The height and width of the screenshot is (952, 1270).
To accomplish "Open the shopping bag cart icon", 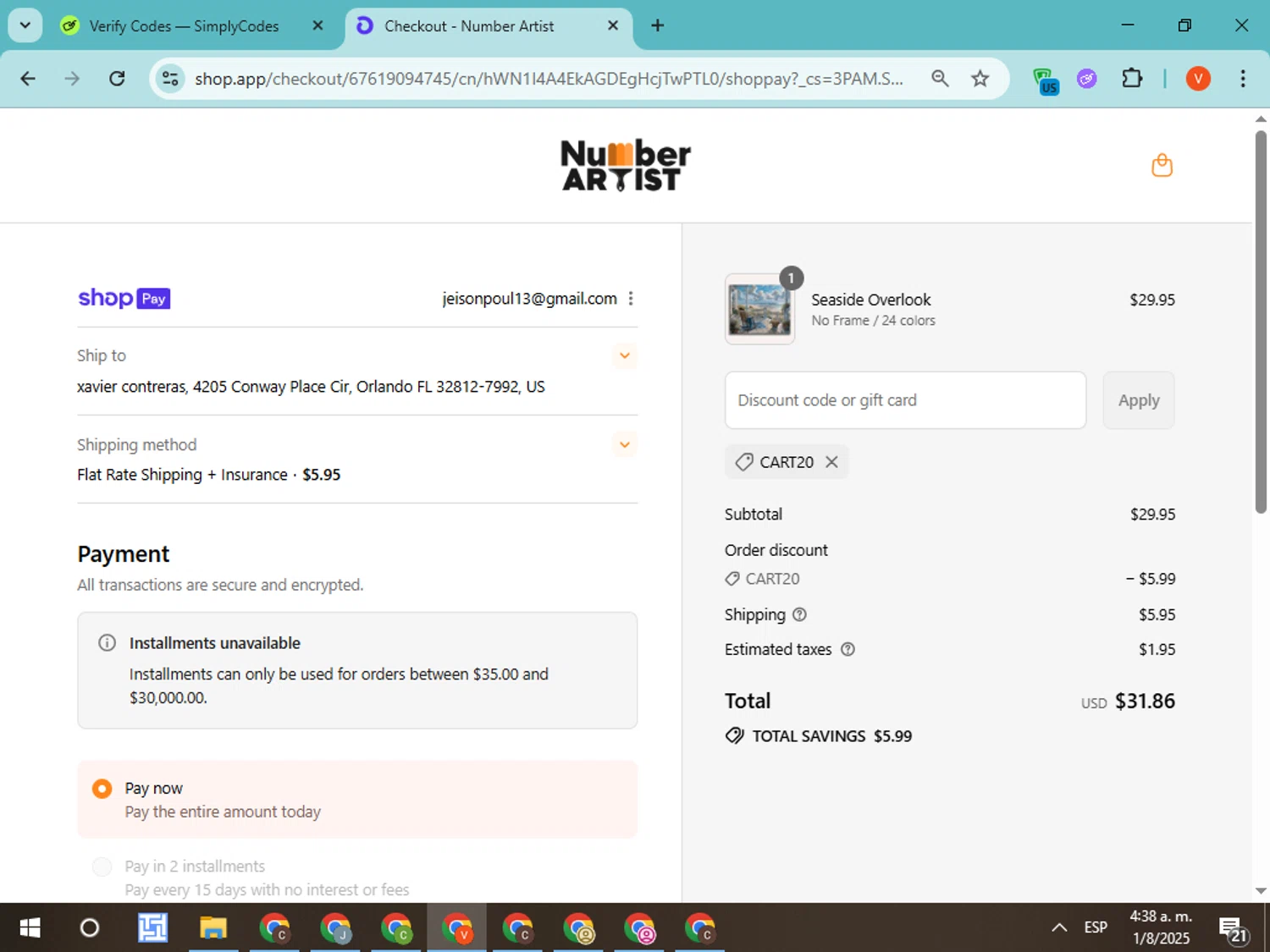I will pos(1162,165).
